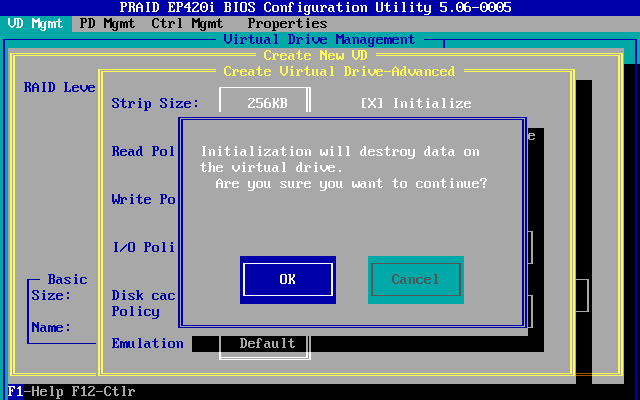Click the truncated Read Policy label
The image size is (640, 400).
click(x=143, y=151)
